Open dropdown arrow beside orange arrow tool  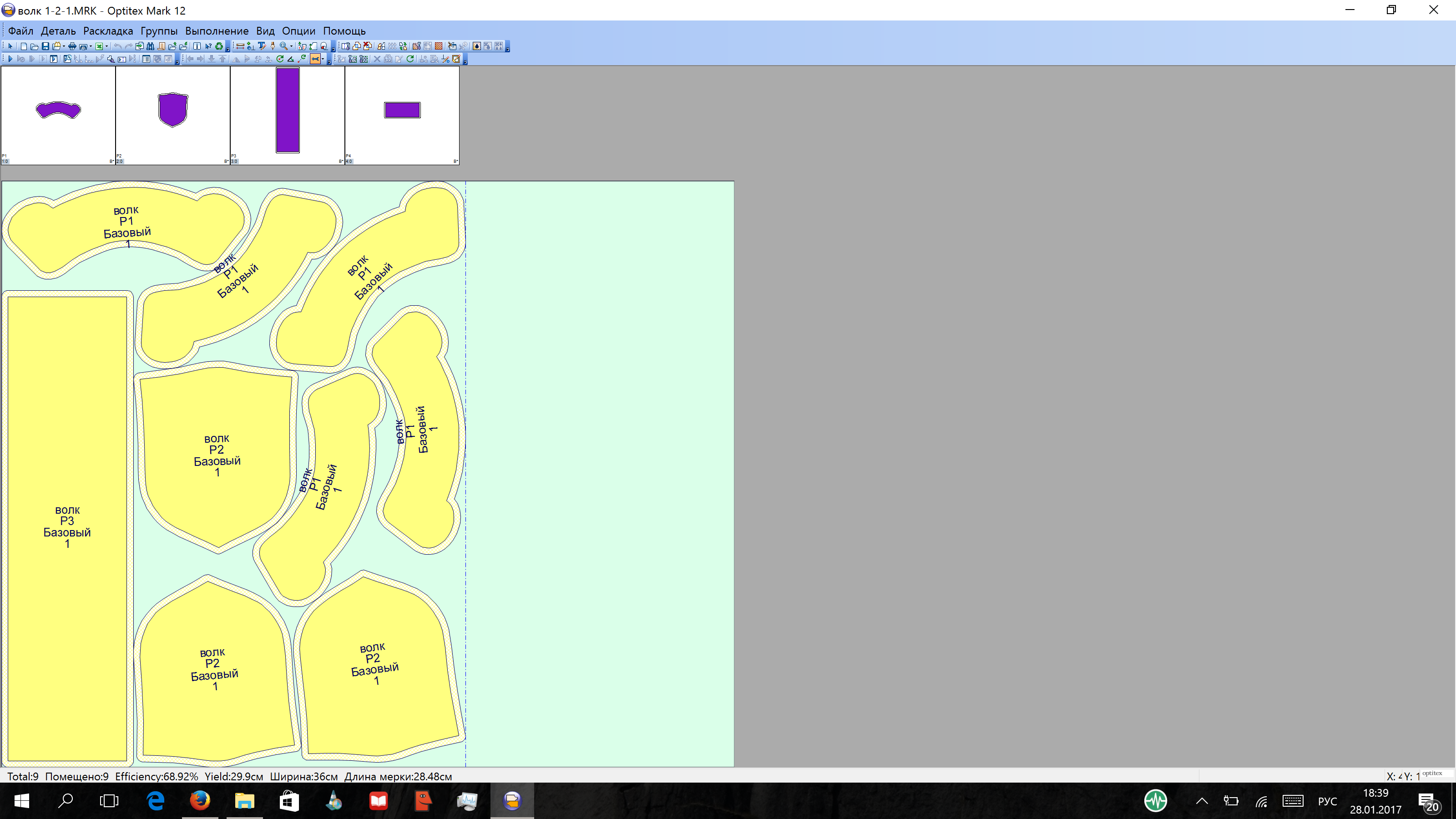tap(324, 59)
